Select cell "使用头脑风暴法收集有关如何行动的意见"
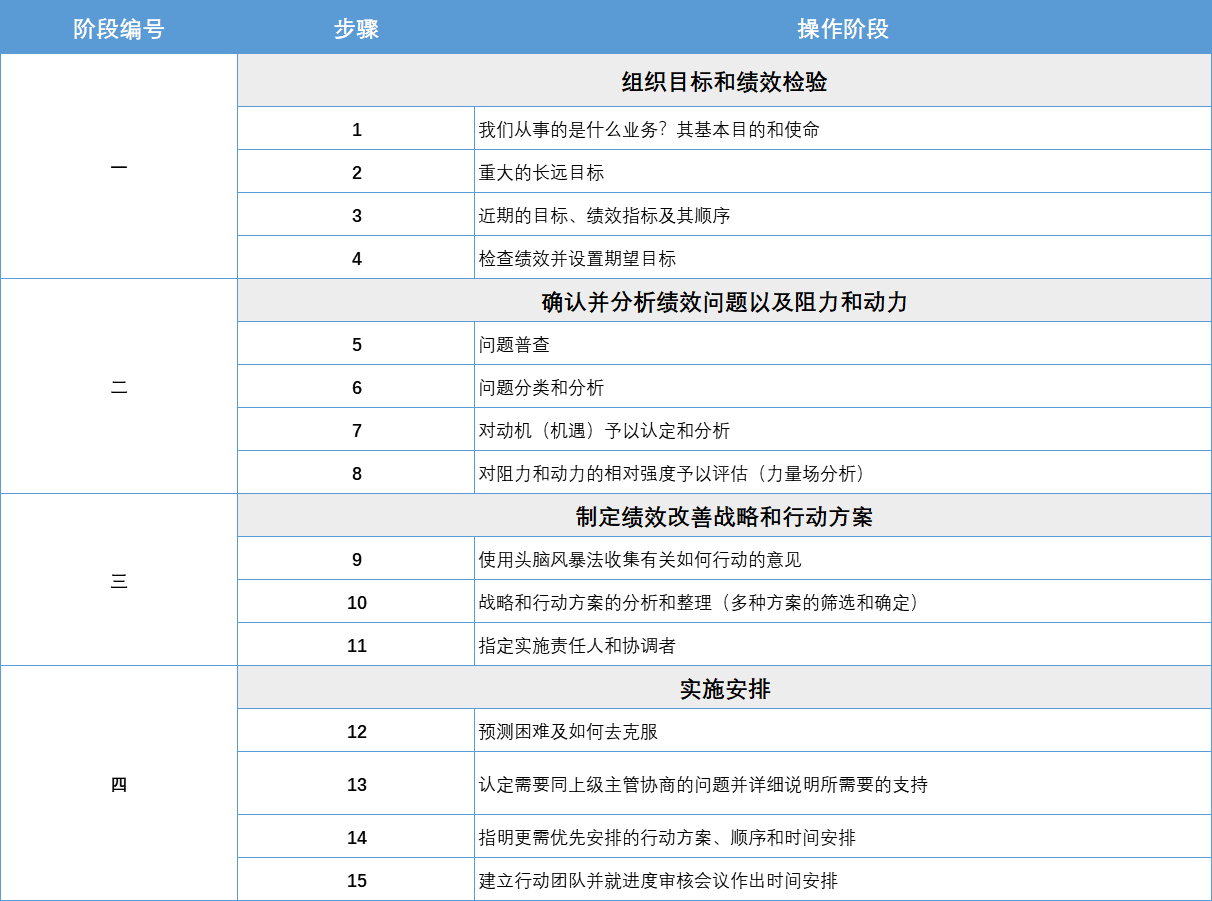 click(640, 559)
